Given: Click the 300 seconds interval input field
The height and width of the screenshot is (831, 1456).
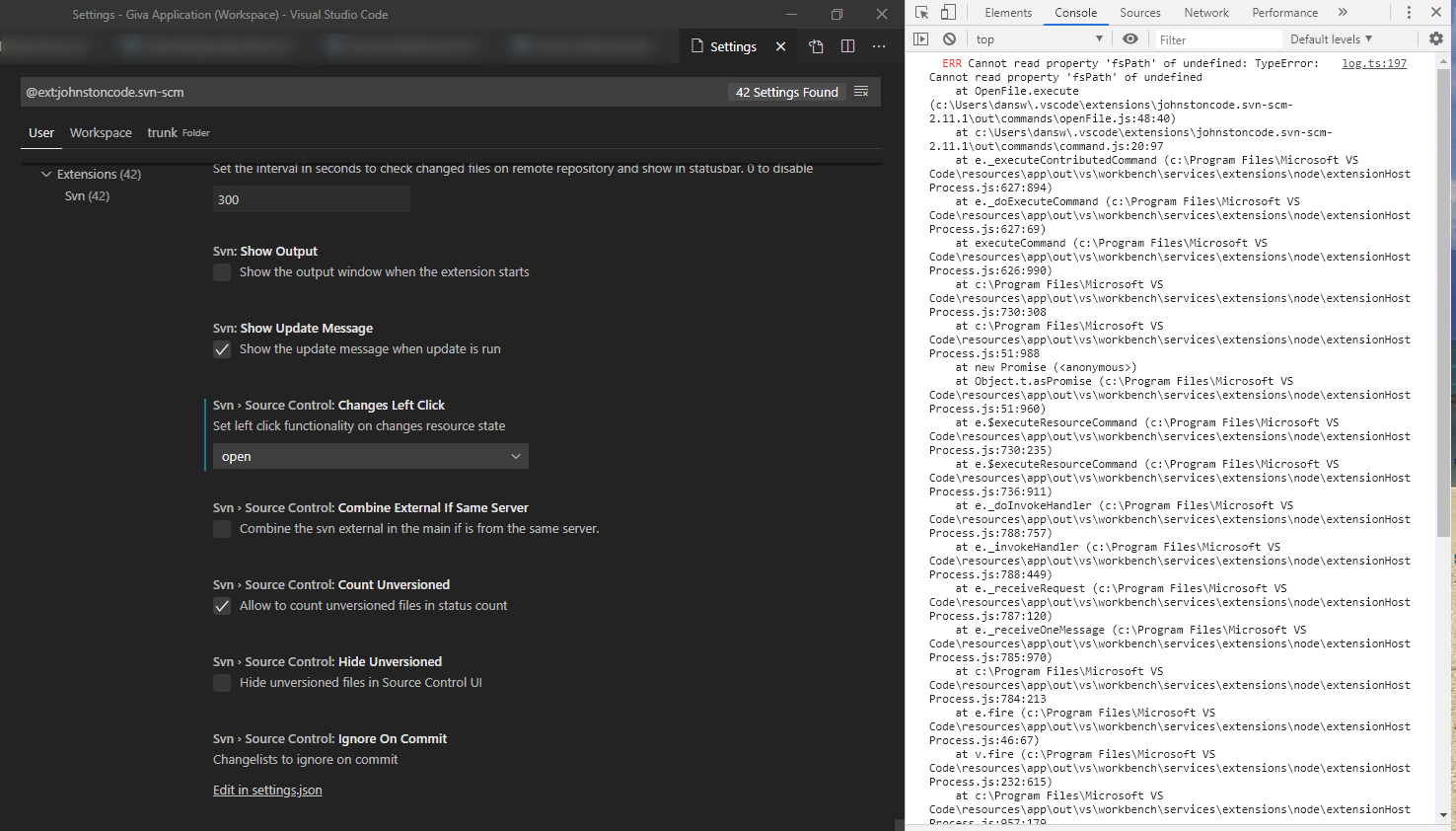Looking at the screenshot, I should pos(311,198).
